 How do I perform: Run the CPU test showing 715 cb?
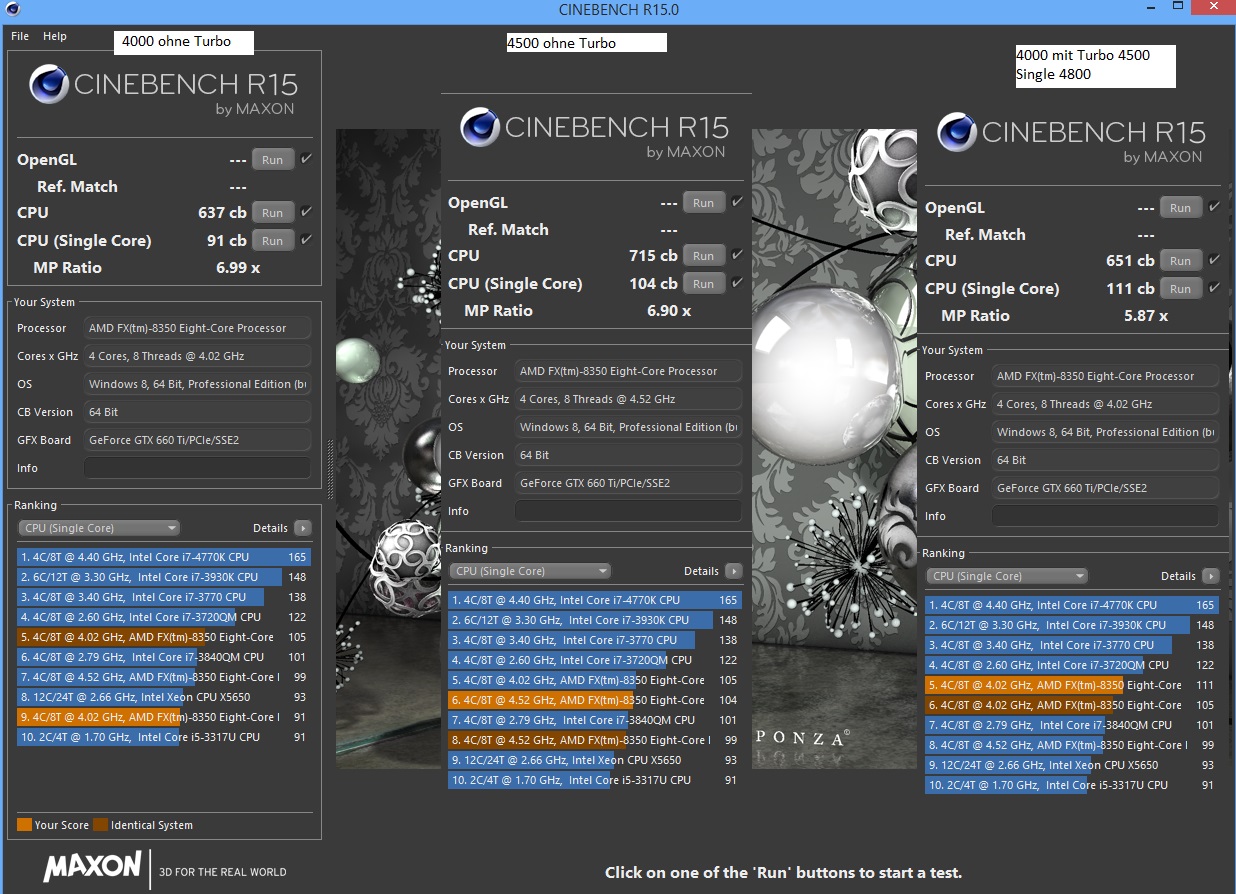tap(704, 256)
